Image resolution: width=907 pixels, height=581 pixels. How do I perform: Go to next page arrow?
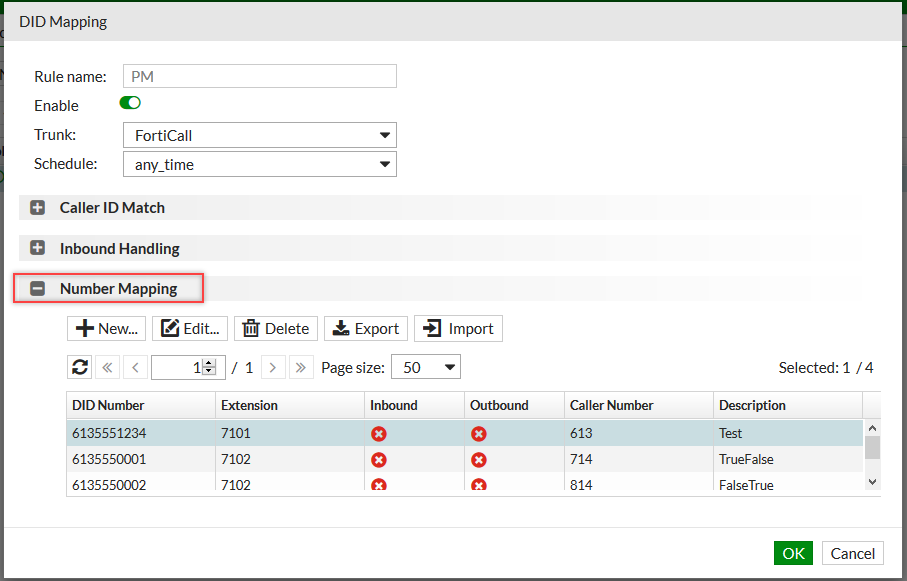coord(273,367)
